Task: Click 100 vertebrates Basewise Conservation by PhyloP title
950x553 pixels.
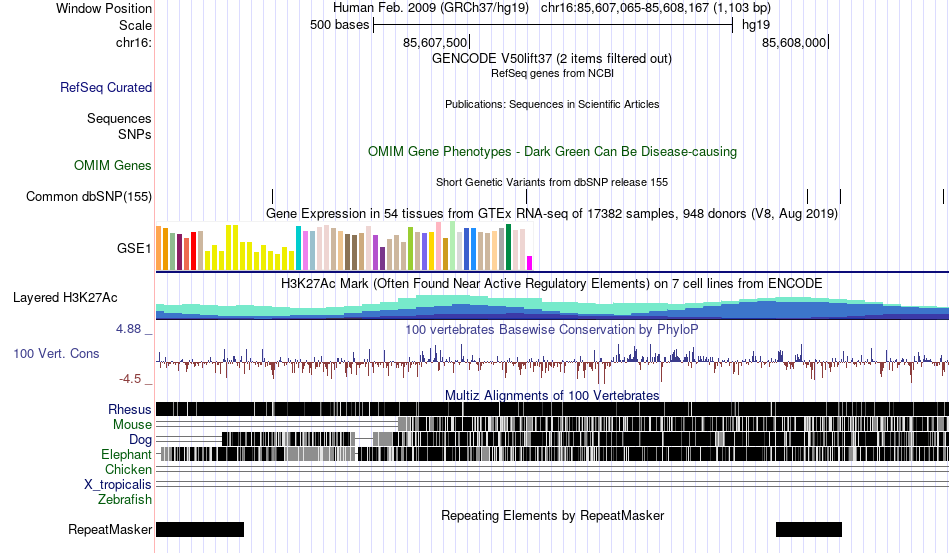Action: 552,329
